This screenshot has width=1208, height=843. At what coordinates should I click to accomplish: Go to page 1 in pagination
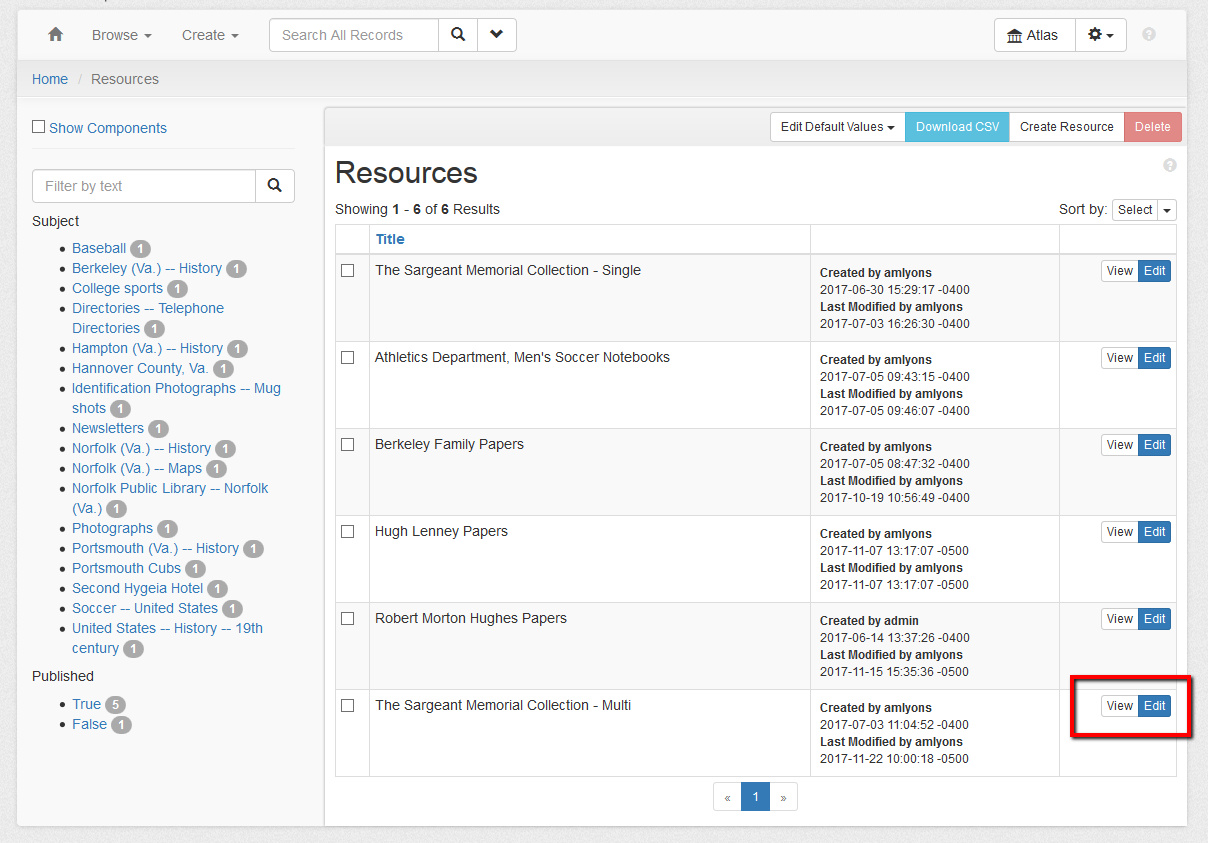click(755, 797)
